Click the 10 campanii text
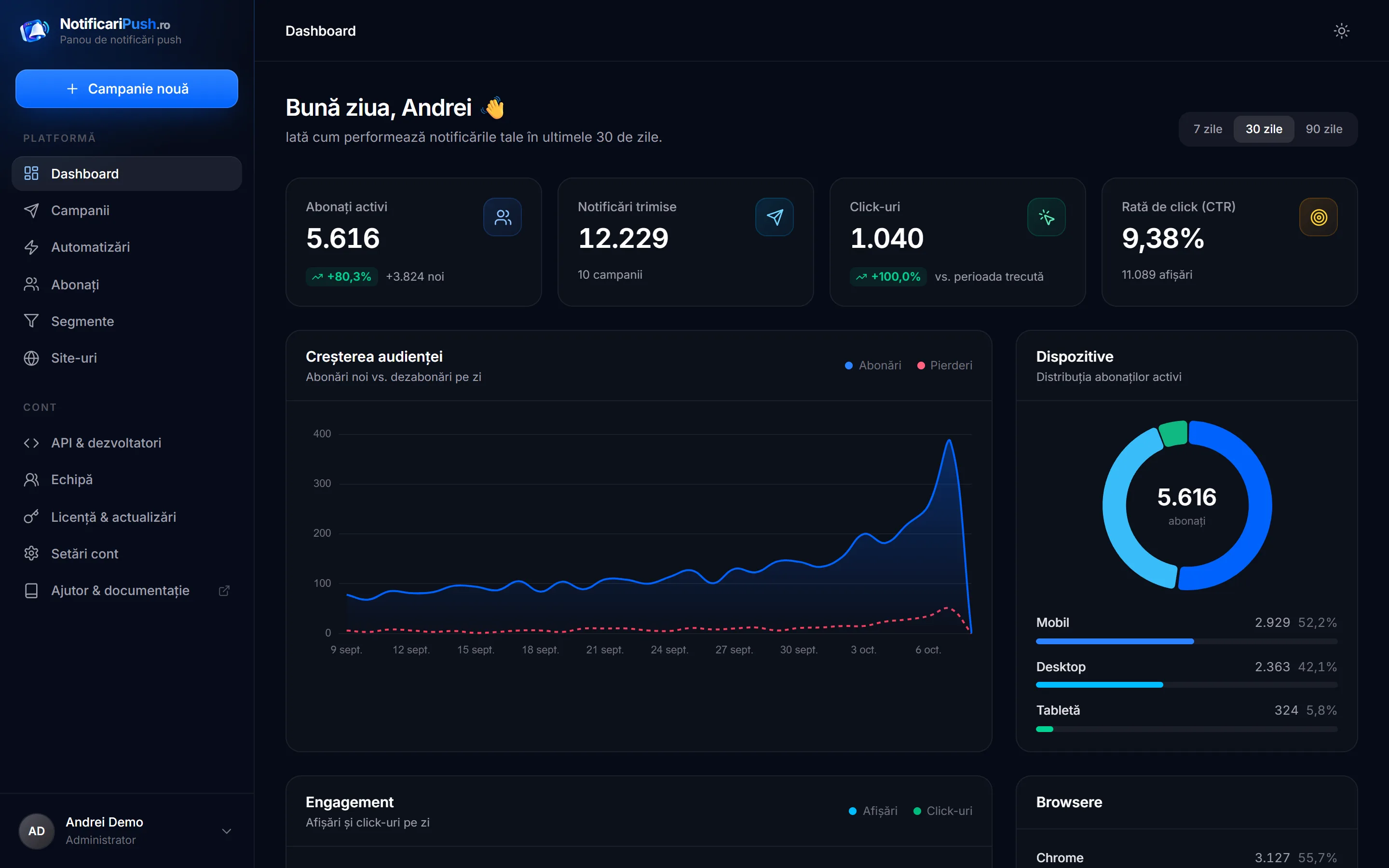Screen dimensions: 1389x868 coord(610,274)
